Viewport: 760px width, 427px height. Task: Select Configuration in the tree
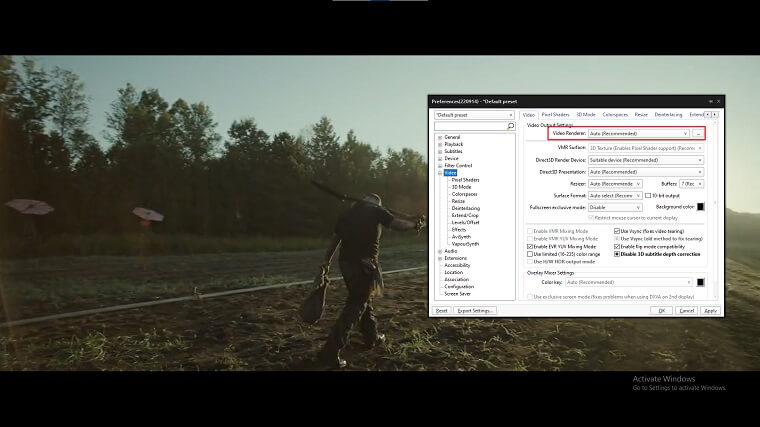(x=459, y=287)
